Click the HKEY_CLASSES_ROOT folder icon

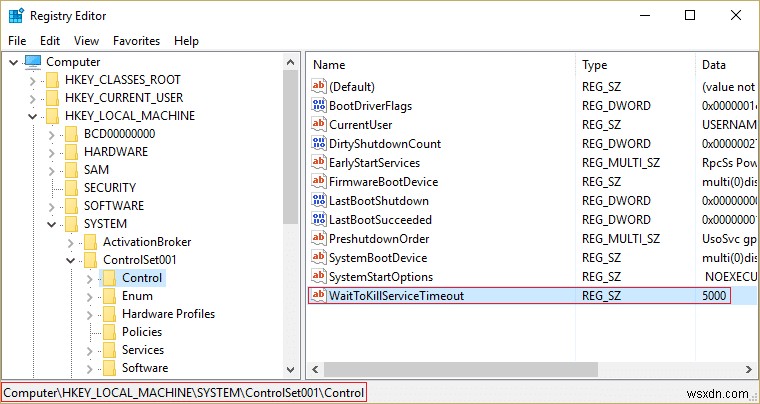[x=52, y=80]
